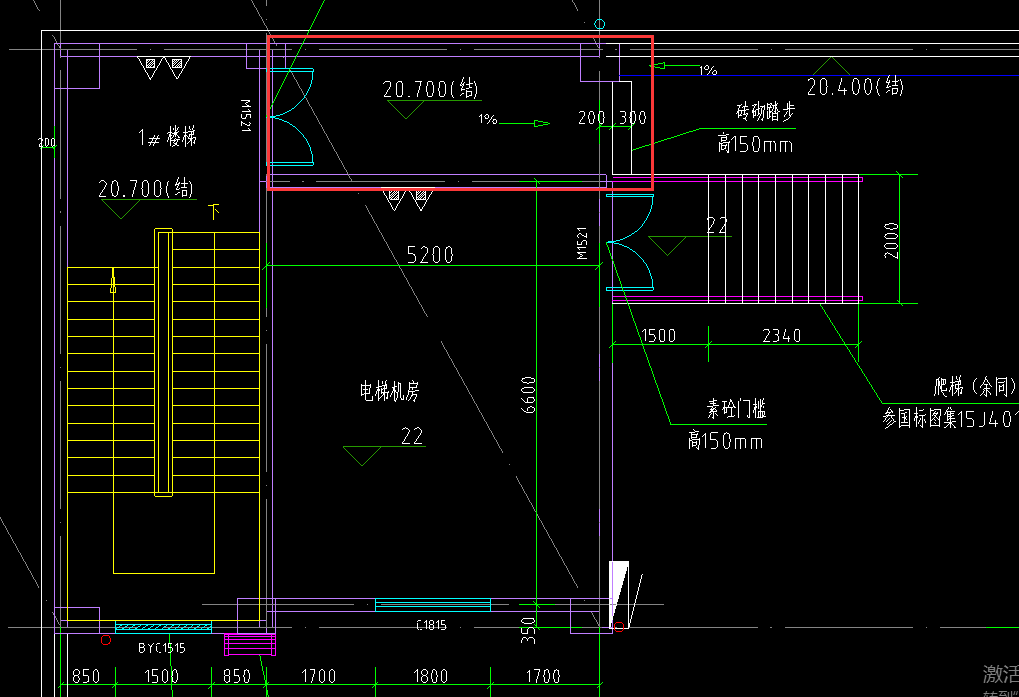Select the 1800 dimension in the bottom row
Viewport: 1019px width, 697px height.
pos(430,676)
